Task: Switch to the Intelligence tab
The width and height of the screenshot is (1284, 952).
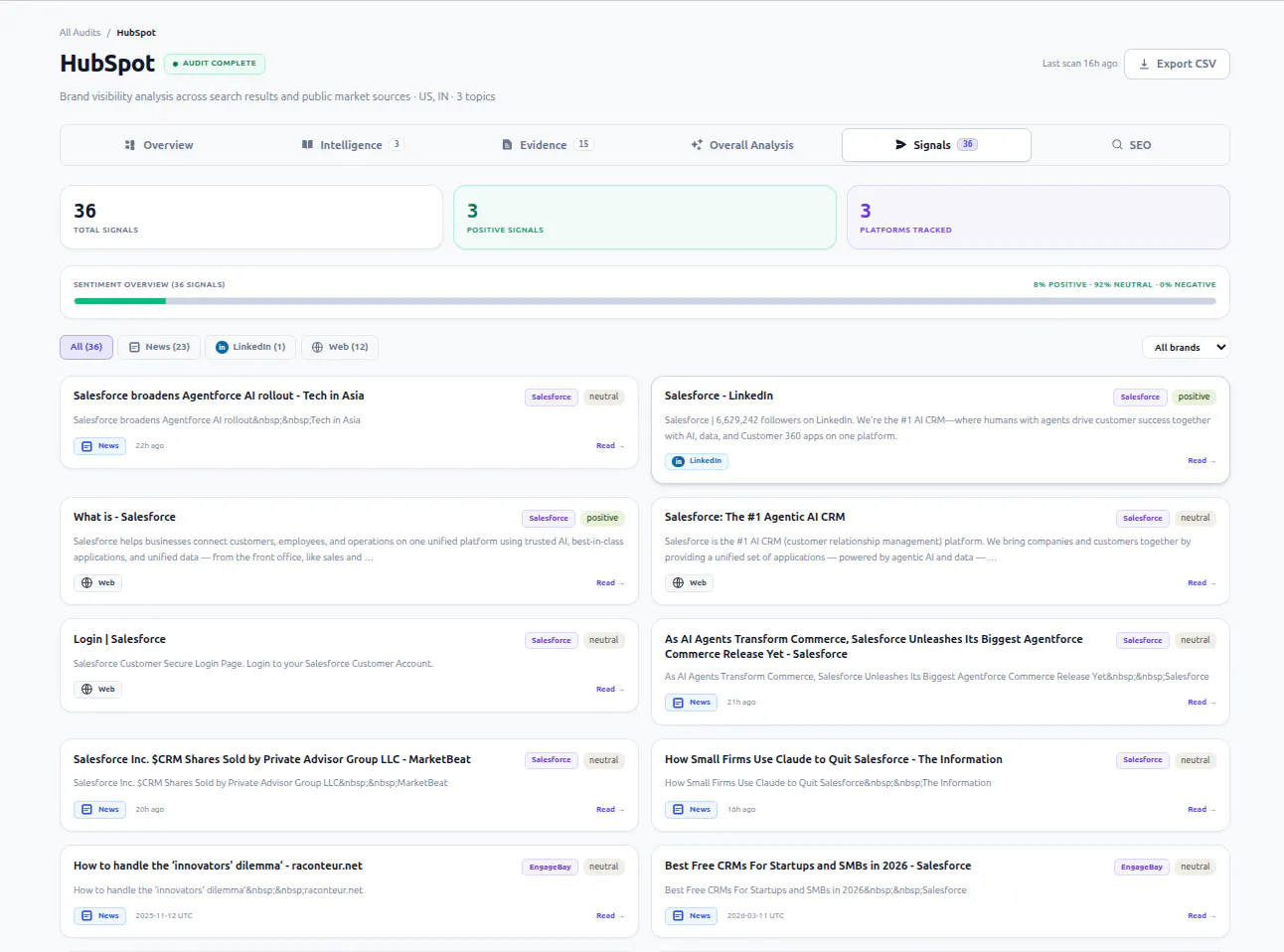Action: [352, 145]
